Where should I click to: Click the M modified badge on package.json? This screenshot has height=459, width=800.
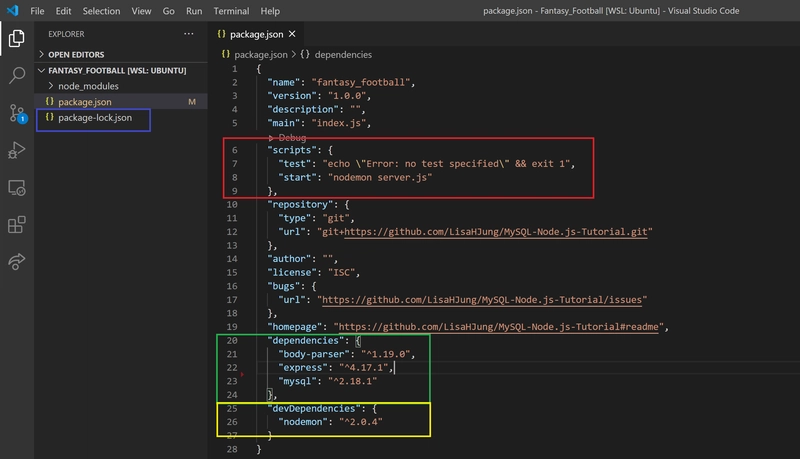[192, 101]
